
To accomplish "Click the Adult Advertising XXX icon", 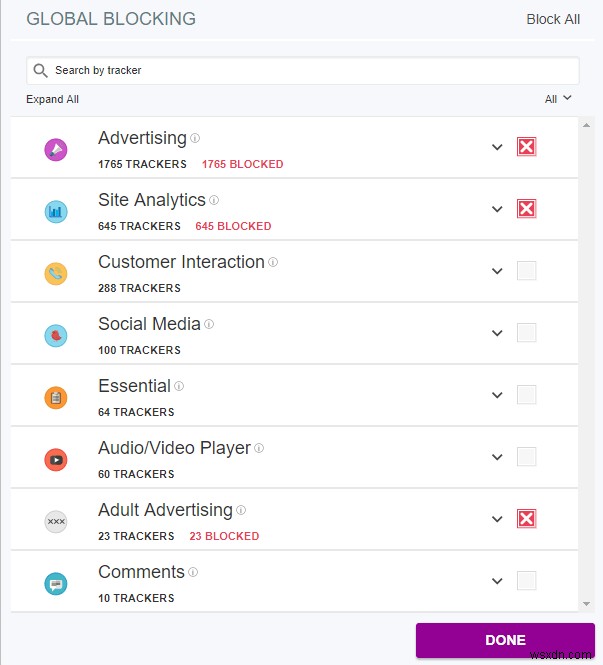I will tap(56, 522).
